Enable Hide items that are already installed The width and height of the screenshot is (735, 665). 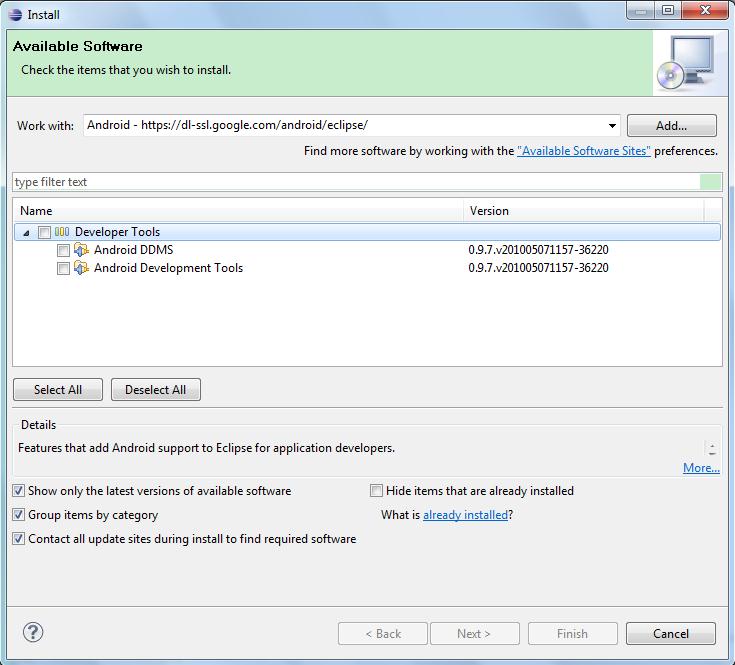[376, 491]
